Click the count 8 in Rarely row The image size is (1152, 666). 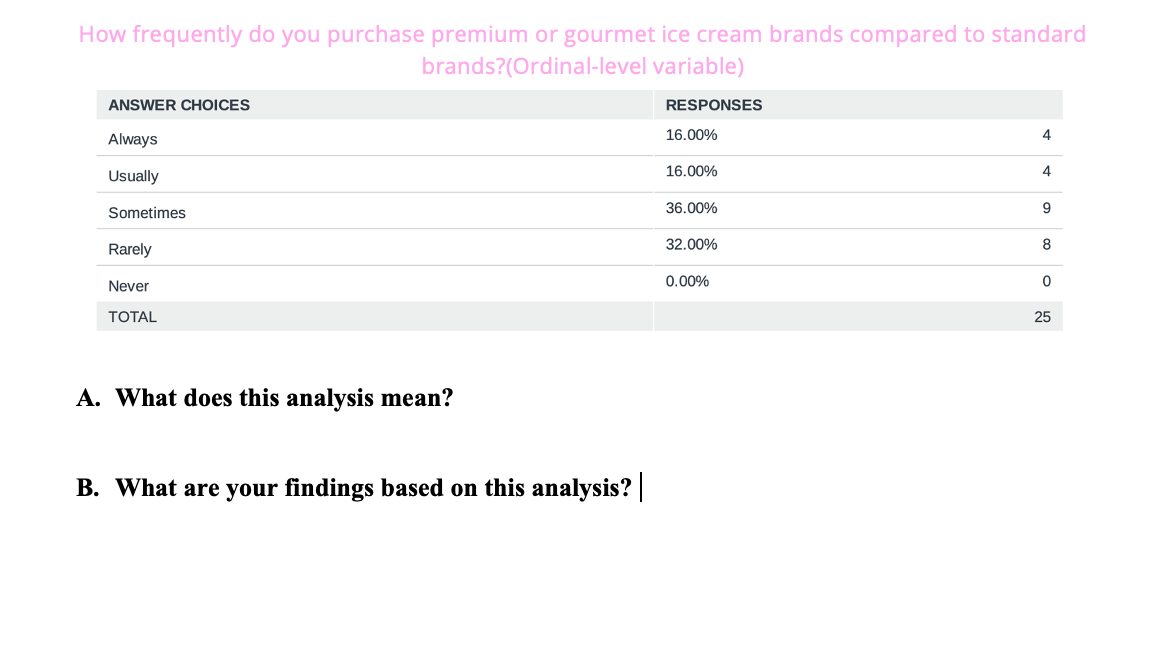(x=1046, y=244)
